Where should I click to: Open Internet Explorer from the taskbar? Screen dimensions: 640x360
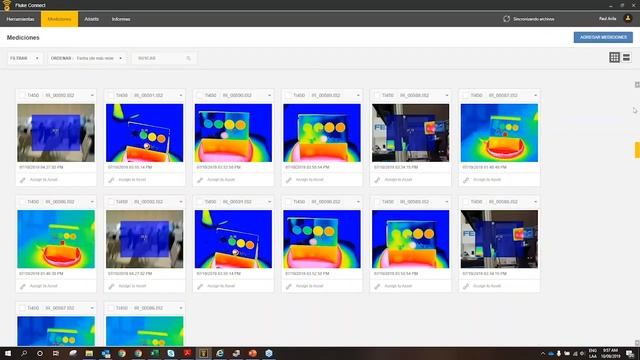coord(220,353)
